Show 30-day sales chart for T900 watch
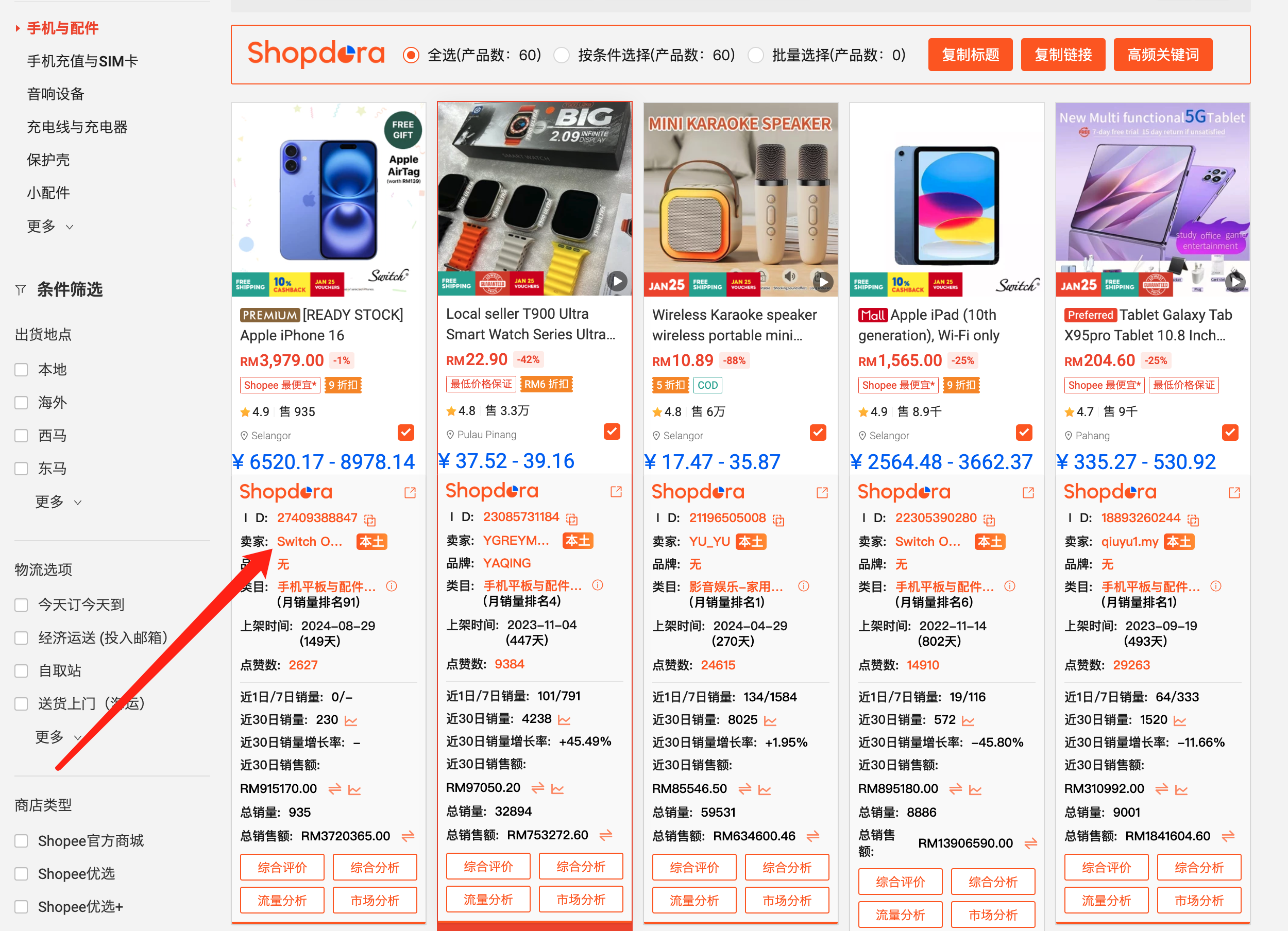Image resolution: width=1288 pixels, height=931 pixels. [564, 720]
